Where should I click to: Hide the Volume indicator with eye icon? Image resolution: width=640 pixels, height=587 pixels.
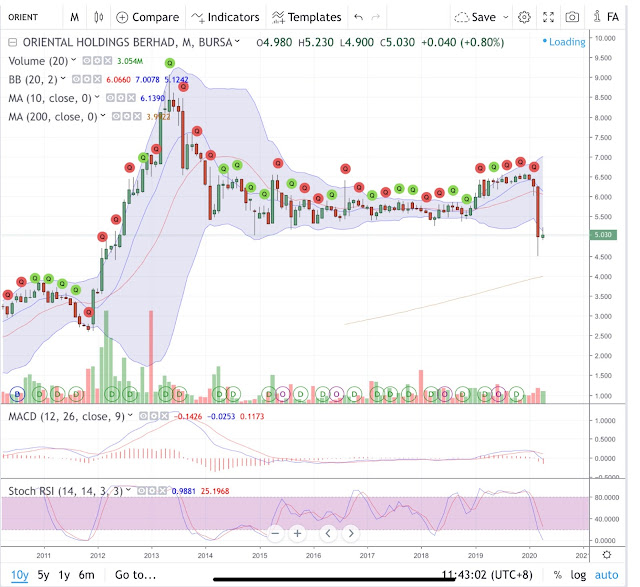point(87,61)
